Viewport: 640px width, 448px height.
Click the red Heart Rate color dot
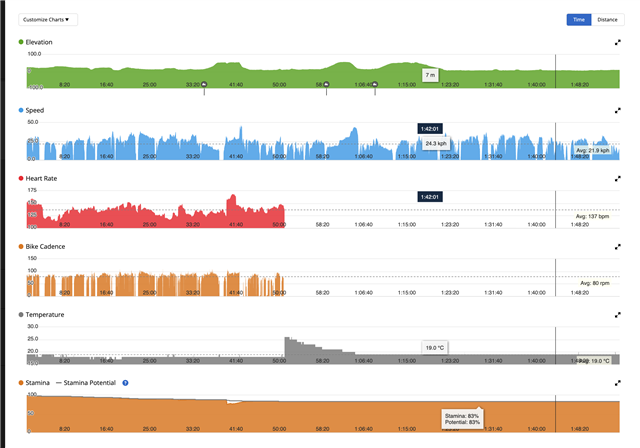[x=22, y=178]
